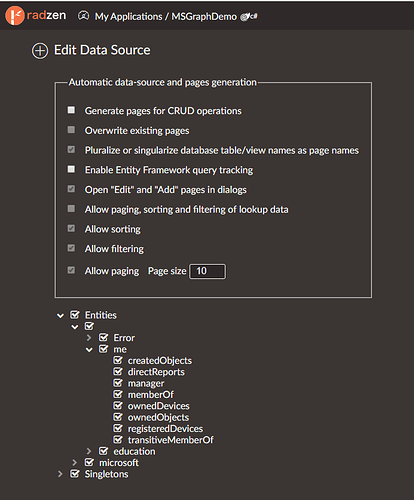Enable Generate pages for CRUD operations
The width and height of the screenshot is (414, 500).
71,110
